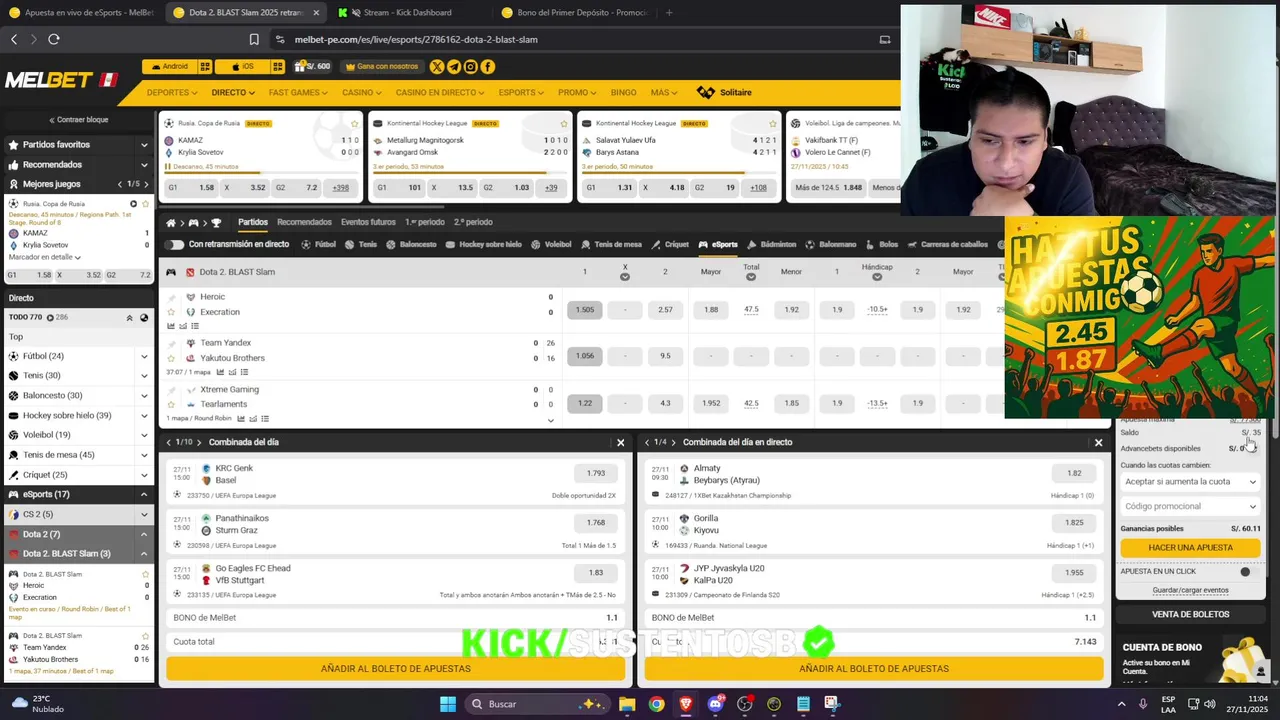Switch to the 1.er periodo tab

(x=425, y=222)
